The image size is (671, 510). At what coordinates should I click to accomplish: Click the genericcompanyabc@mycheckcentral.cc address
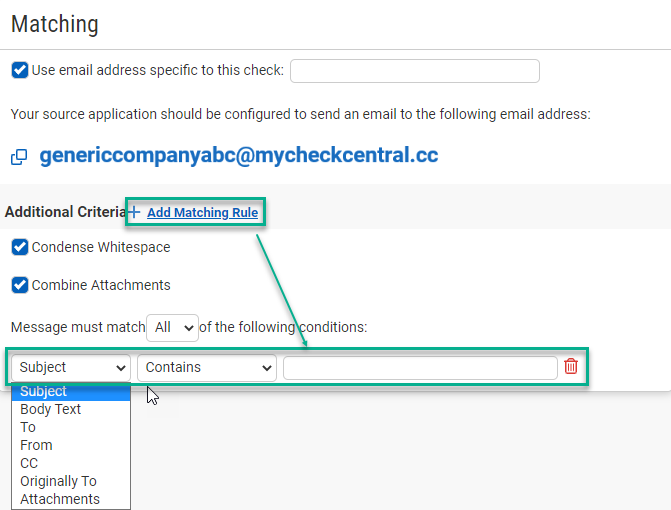(239, 155)
